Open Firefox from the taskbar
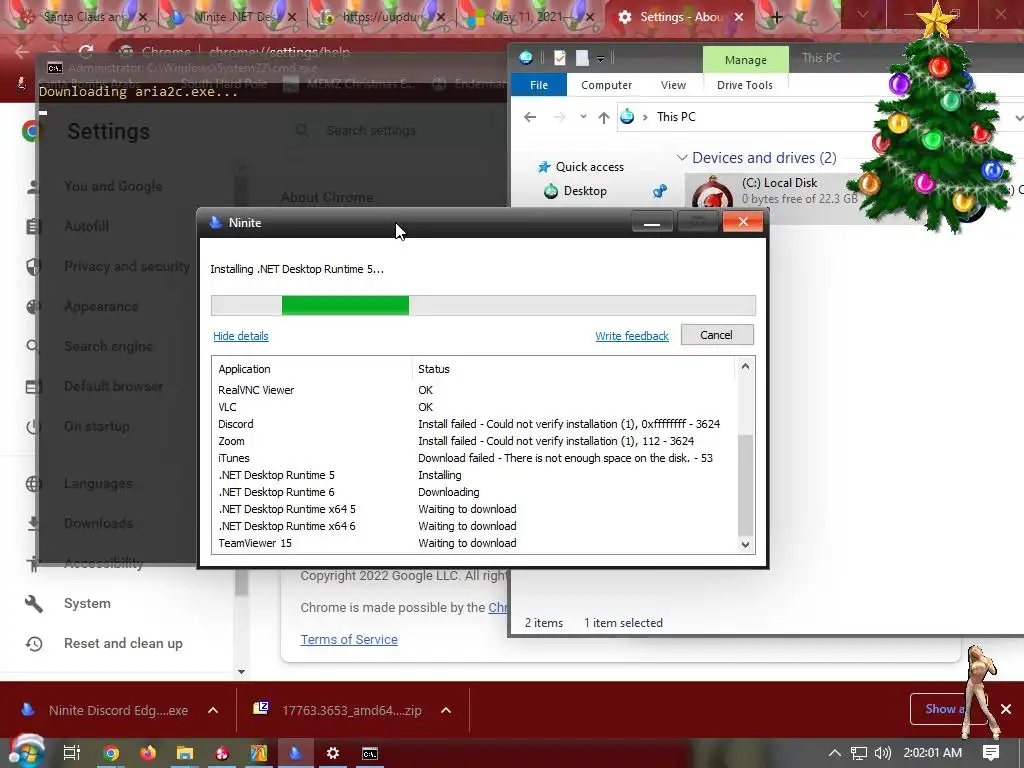The image size is (1024, 768). click(148, 753)
